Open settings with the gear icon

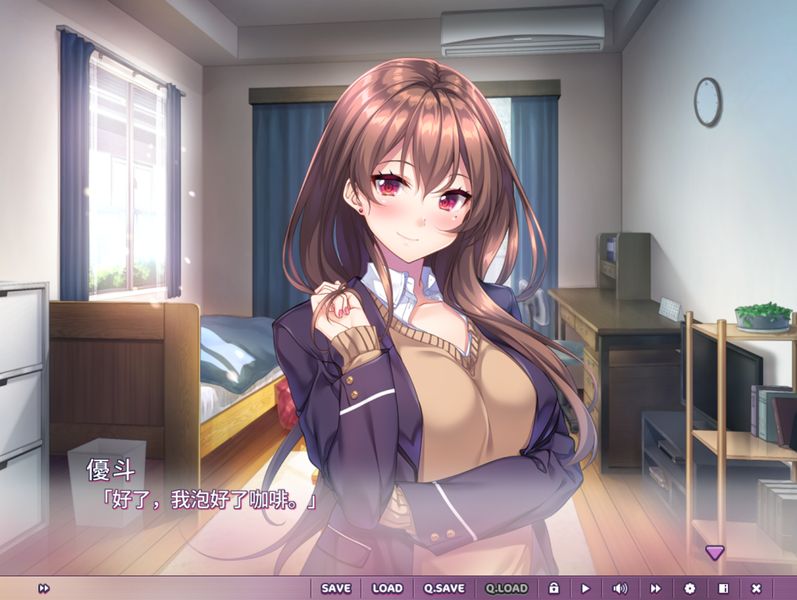pyautogui.click(x=689, y=588)
